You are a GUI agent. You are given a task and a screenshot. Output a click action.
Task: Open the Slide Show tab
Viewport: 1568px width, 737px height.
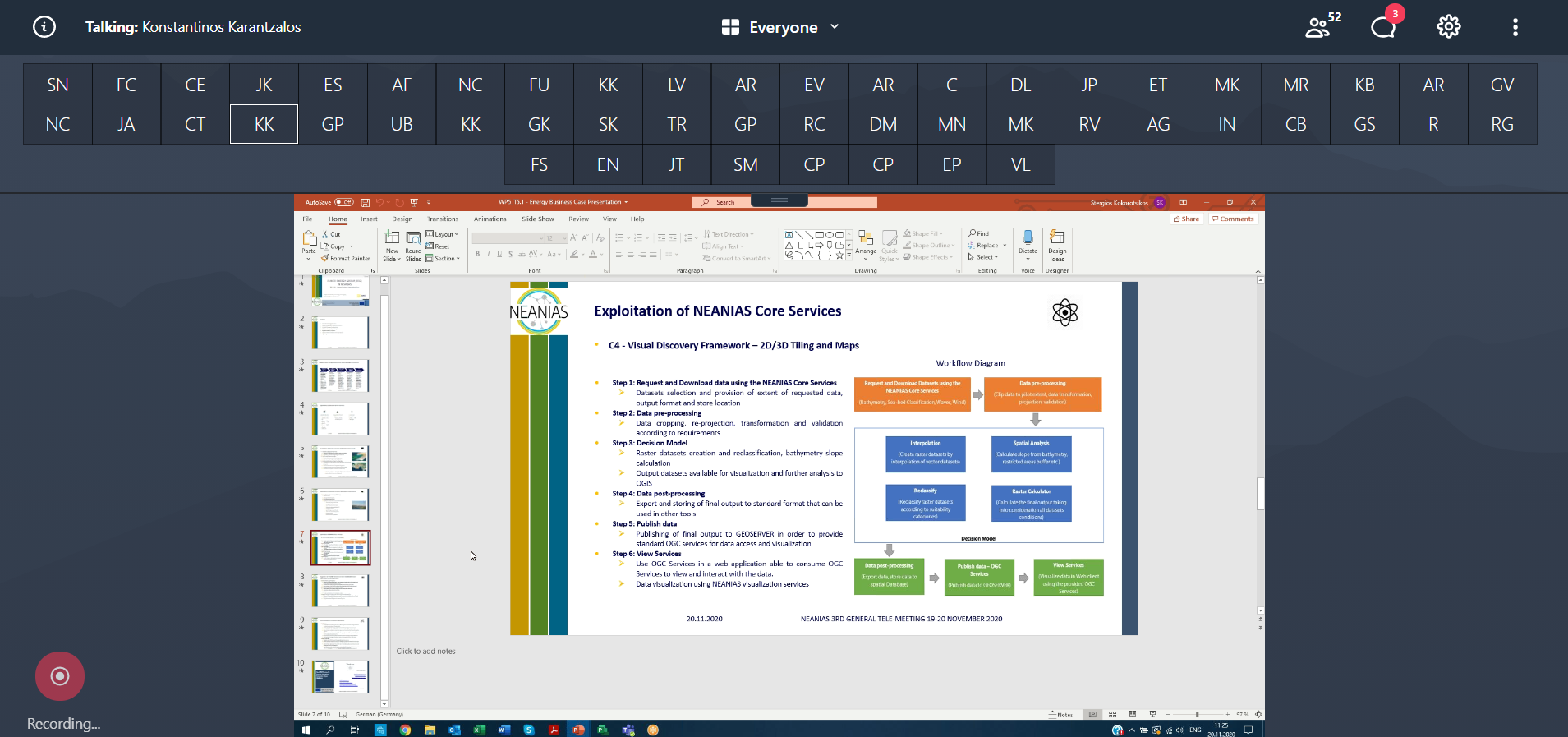point(538,219)
